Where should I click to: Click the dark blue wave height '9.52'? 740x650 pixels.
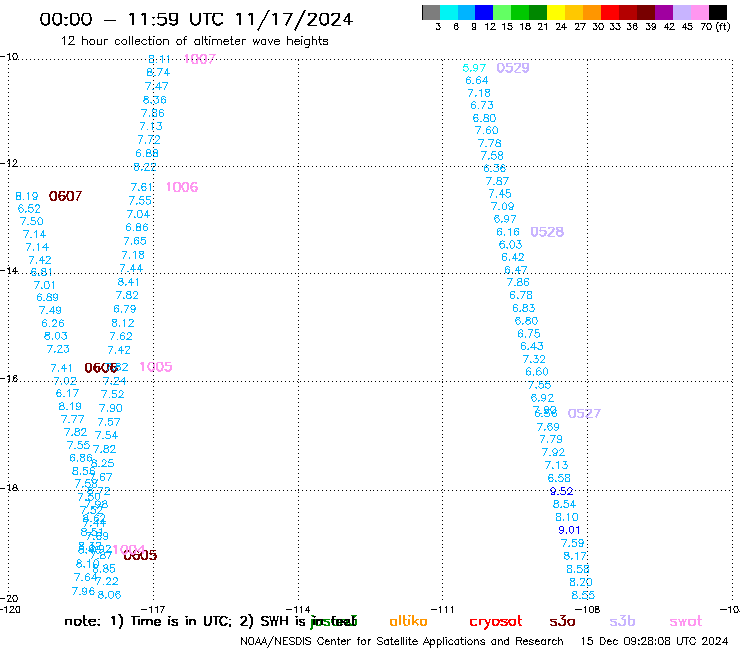tap(562, 491)
